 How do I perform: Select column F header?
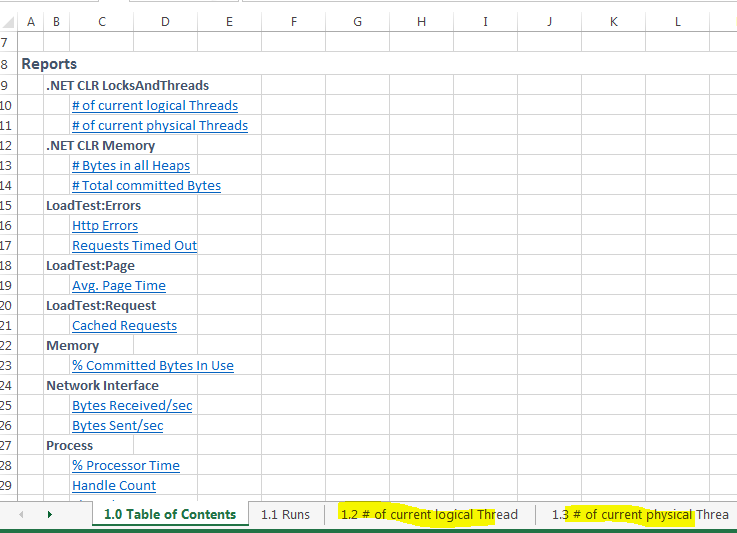click(293, 22)
